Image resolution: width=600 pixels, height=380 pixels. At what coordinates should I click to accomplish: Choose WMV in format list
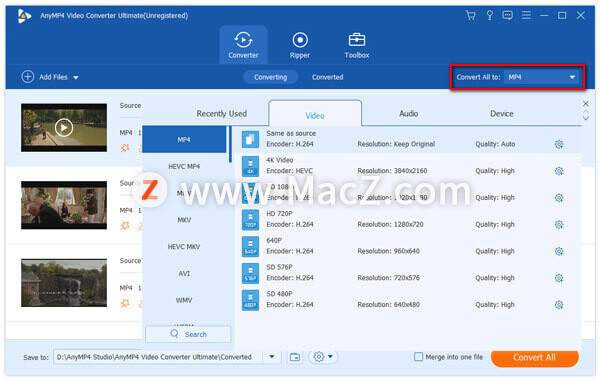[184, 300]
